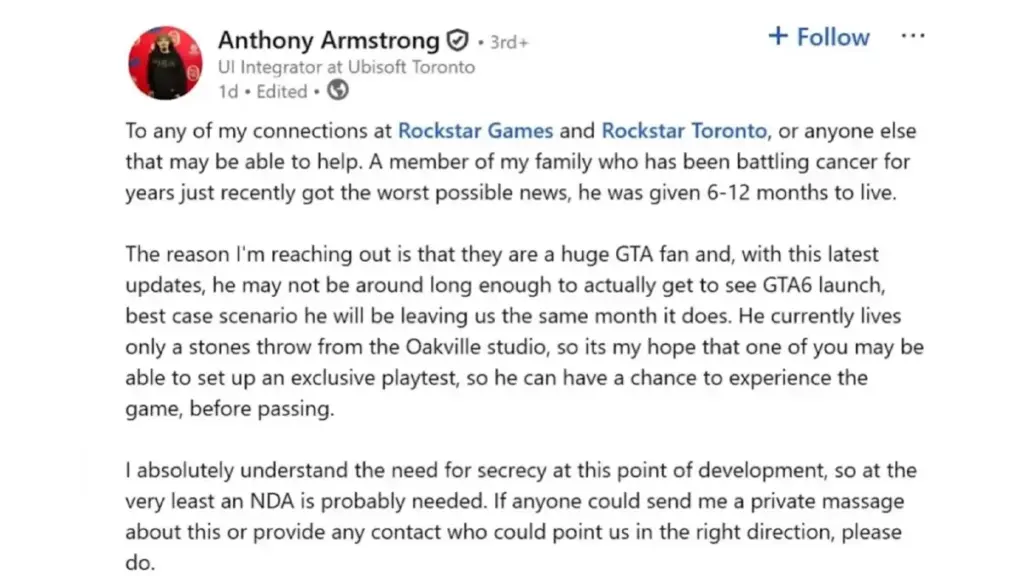This screenshot has height=576, width=1024.
Task: Click the verified badge beside Anthony Armstrong
Action: click(x=457, y=41)
